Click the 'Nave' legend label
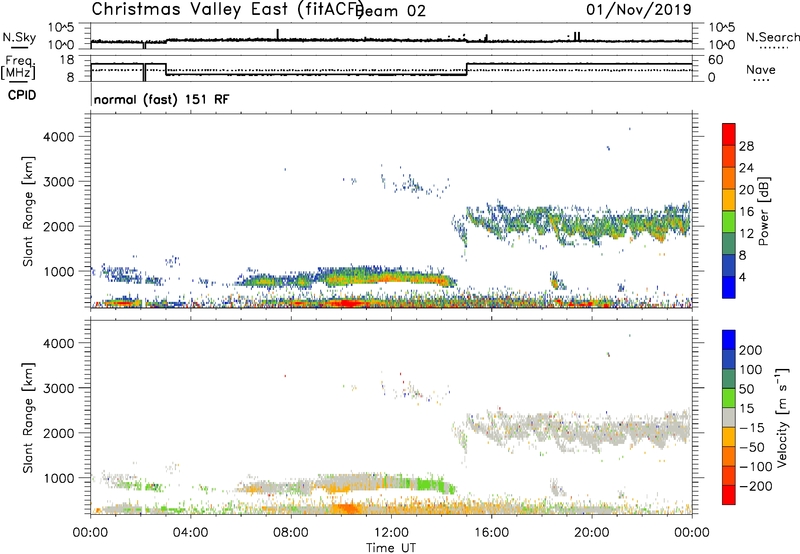 [761, 69]
